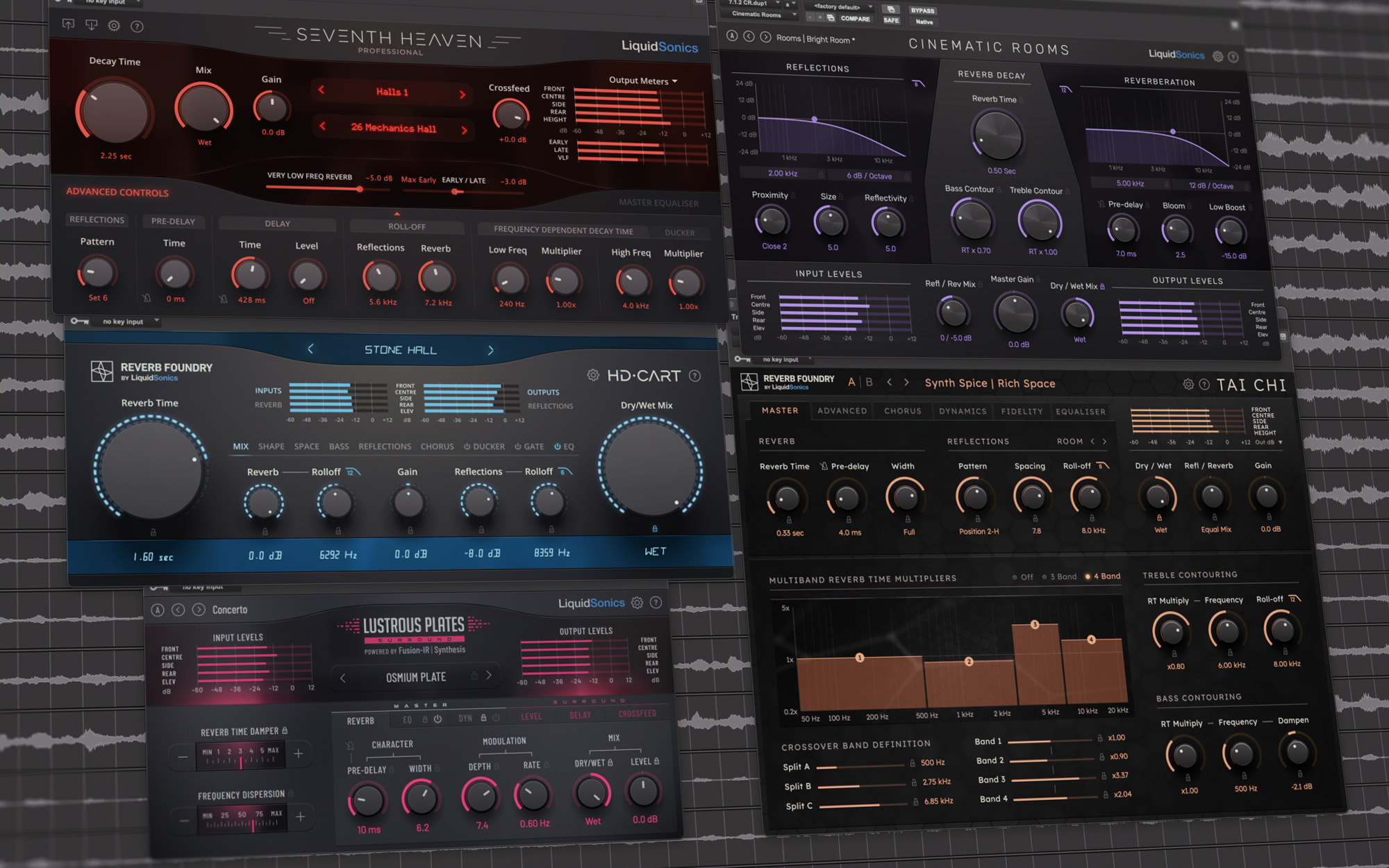
Task: Open Cinematic Rooms help icon
Action: coord(1233,57)
